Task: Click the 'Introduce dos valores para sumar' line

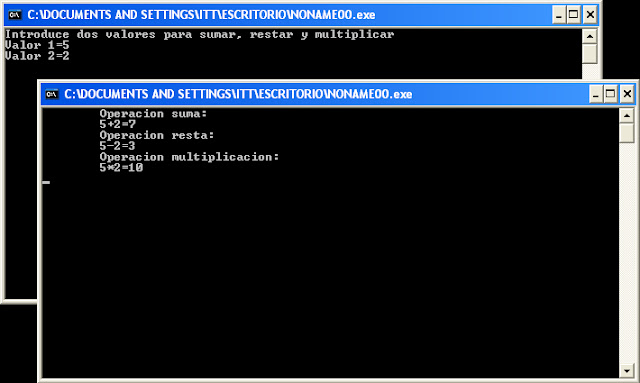Action: click(x=200, y=34)
